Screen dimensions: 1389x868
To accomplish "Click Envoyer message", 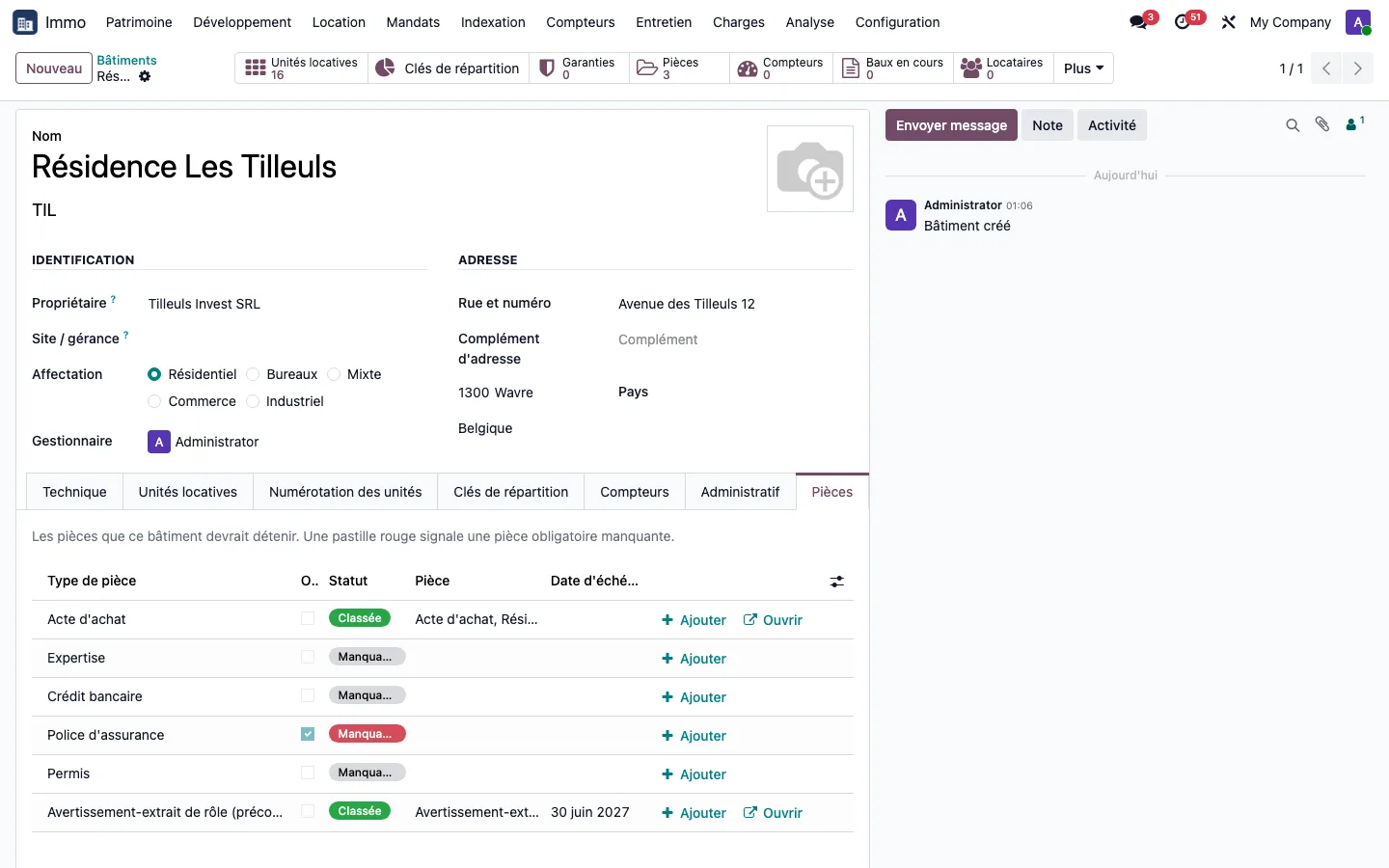I will coord(951,125).
